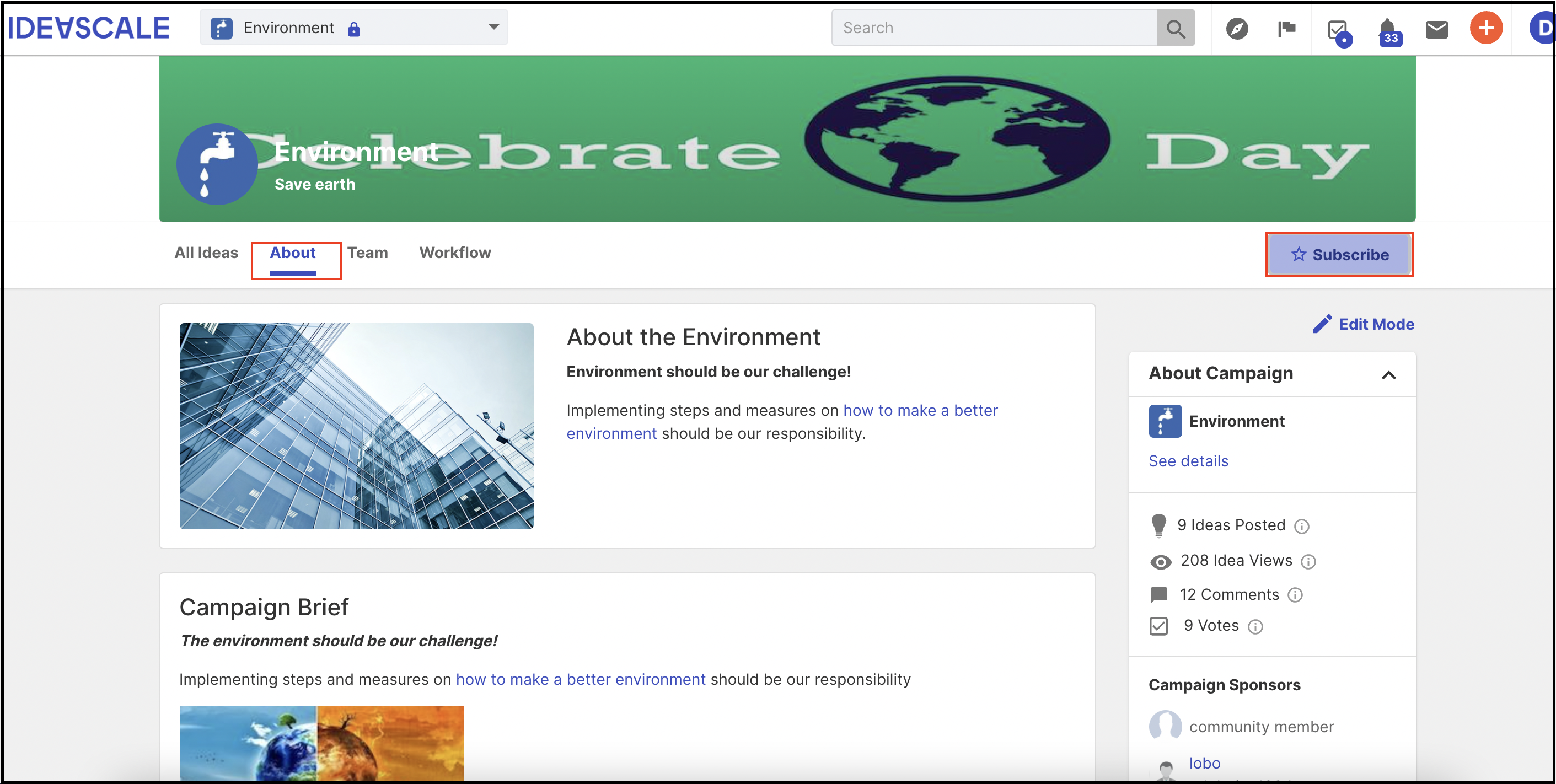Open lobo's sponsor profile link
Image resolution: width=1556 pixels, height=784 pixels.
tap(1204, 763)
